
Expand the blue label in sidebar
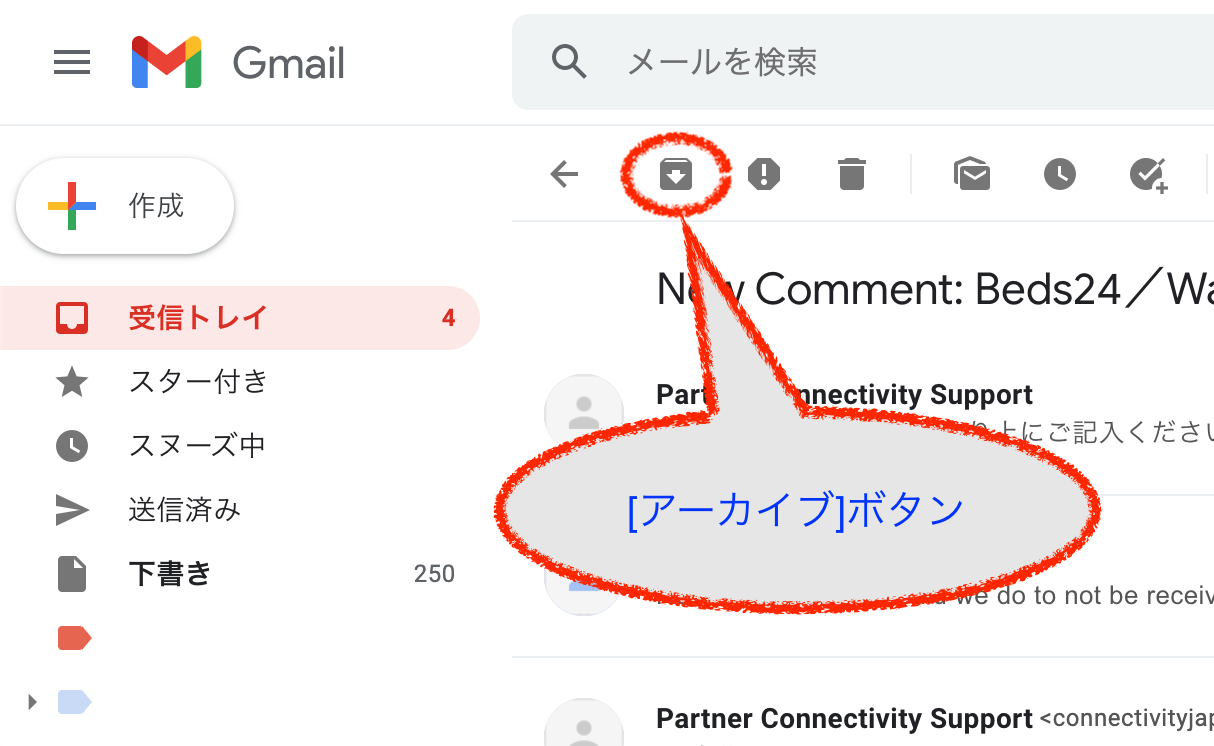tap(33, 702)
